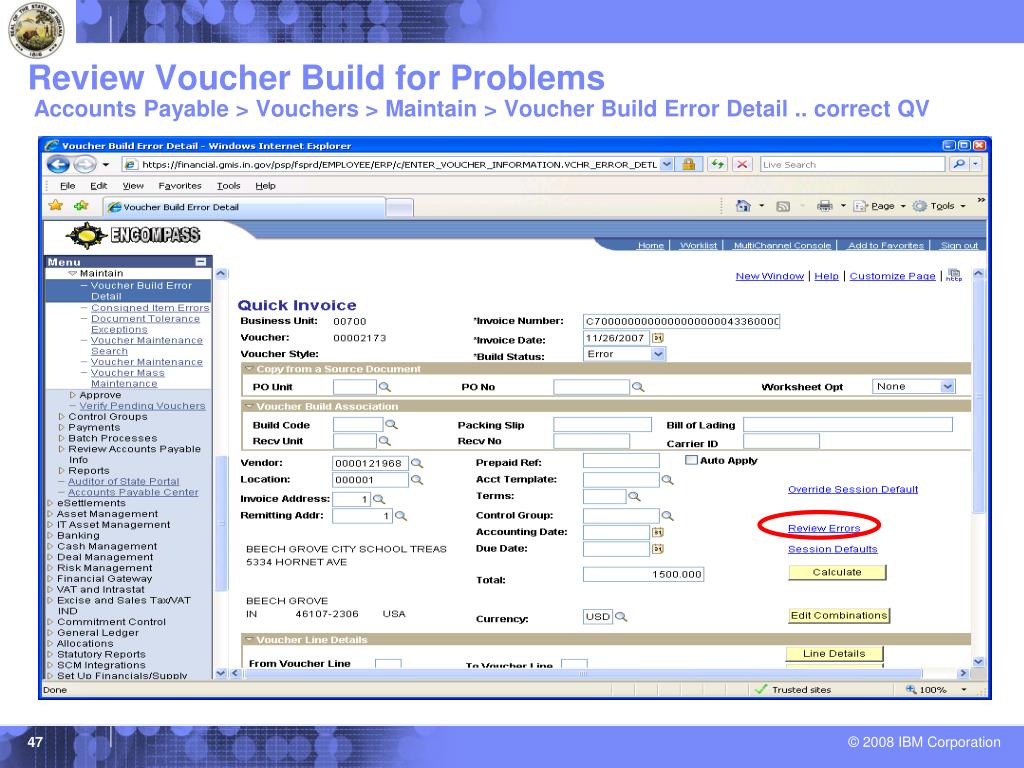Click the security lock icon in address bar

coord(688,165)
